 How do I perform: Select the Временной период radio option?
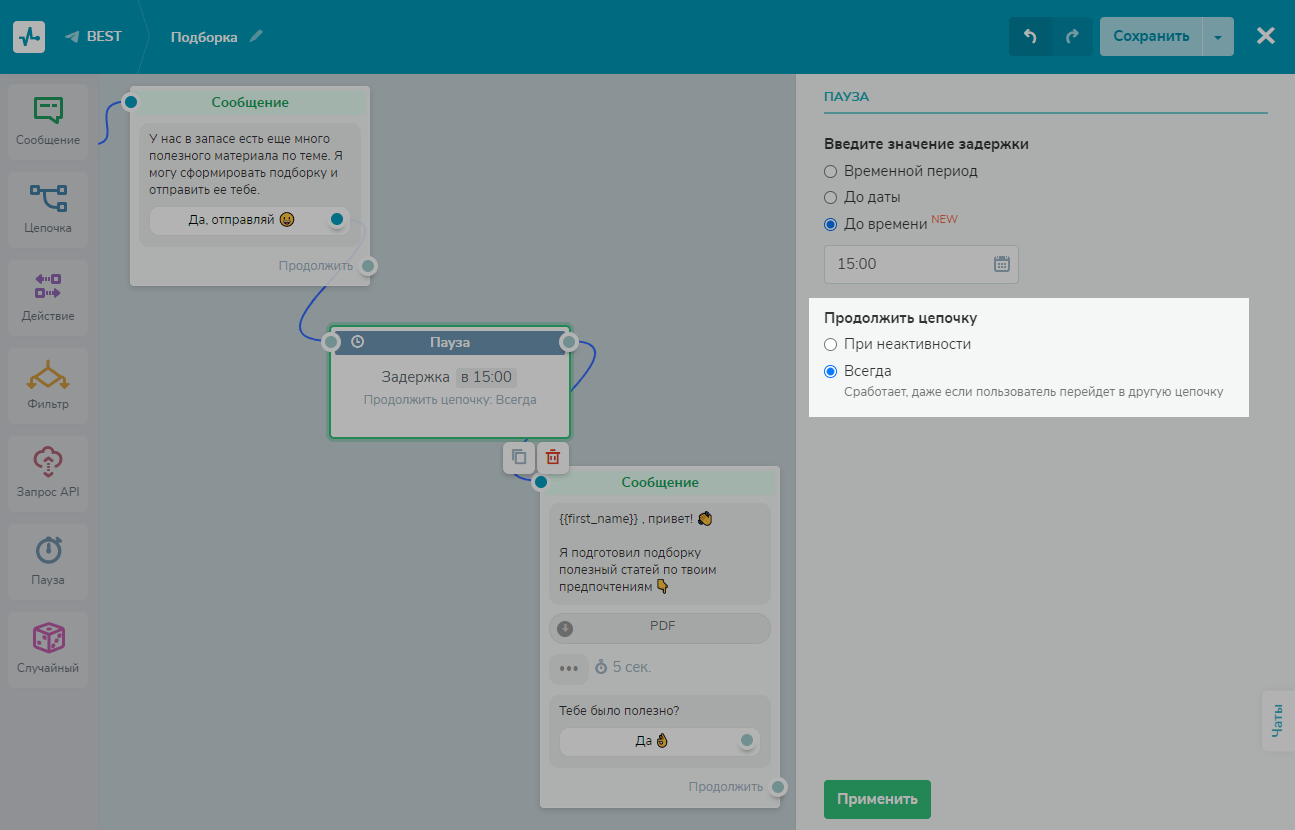830,171
